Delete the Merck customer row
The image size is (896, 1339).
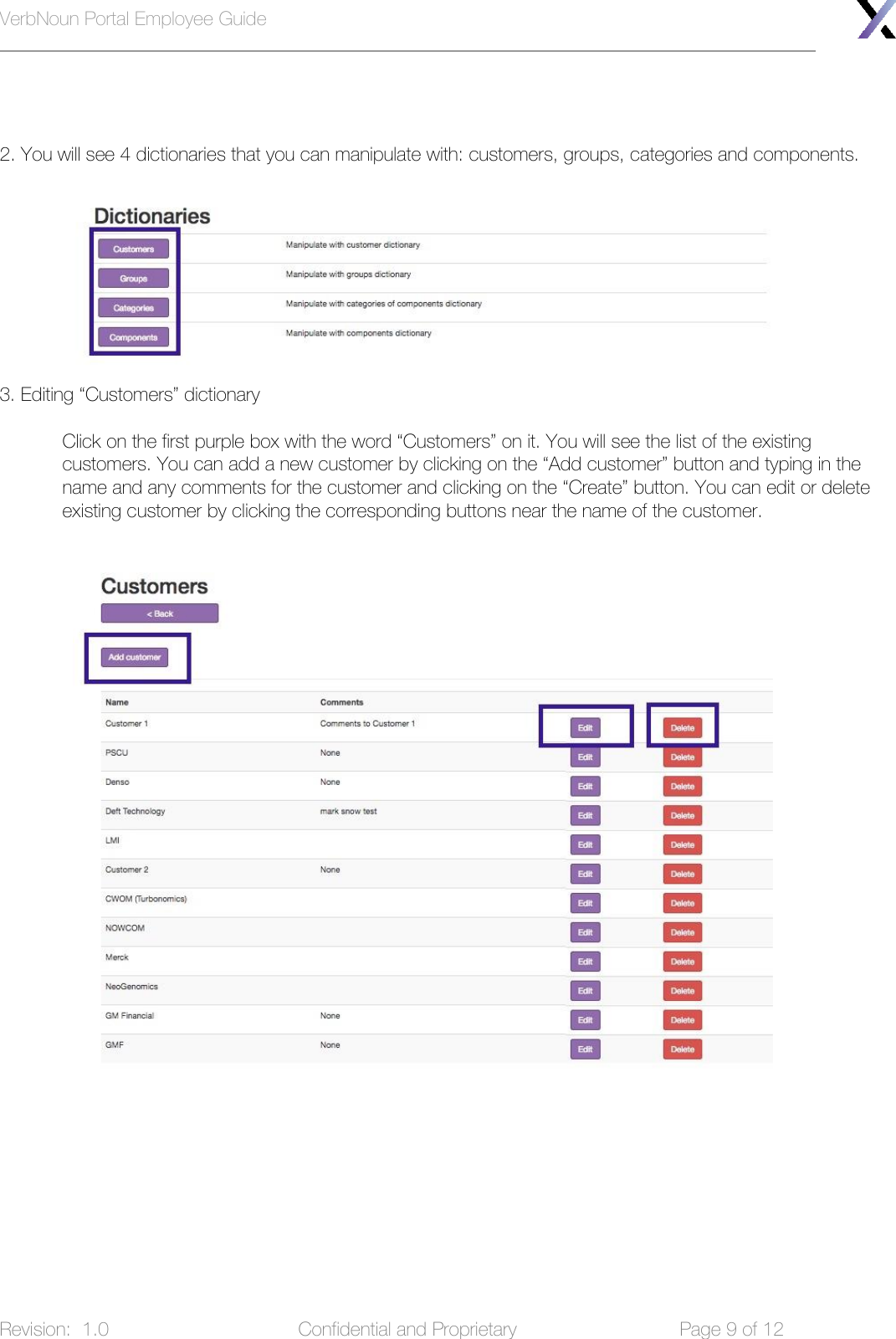682,962
